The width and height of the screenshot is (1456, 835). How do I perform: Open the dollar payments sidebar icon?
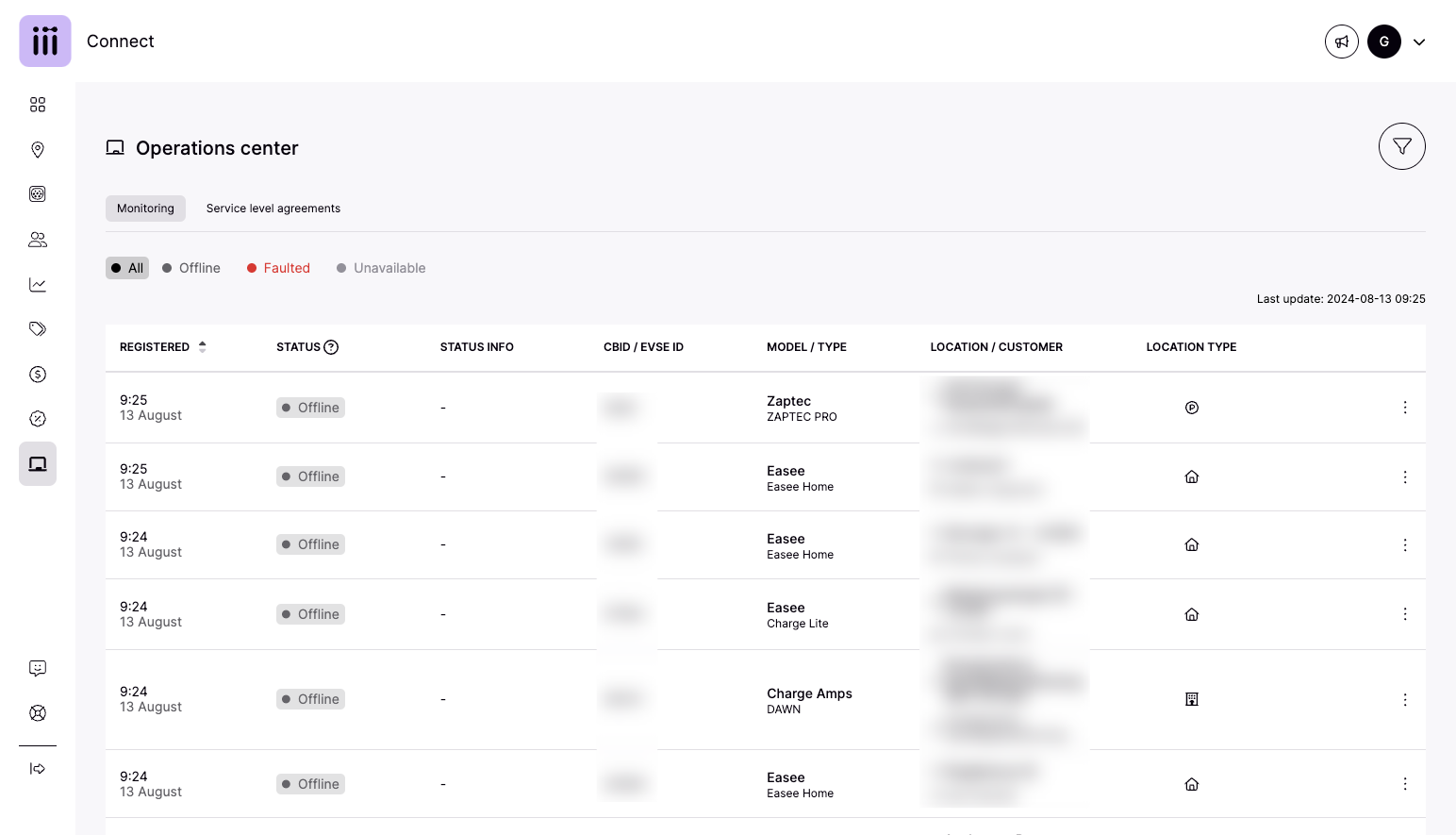(38, 375)
